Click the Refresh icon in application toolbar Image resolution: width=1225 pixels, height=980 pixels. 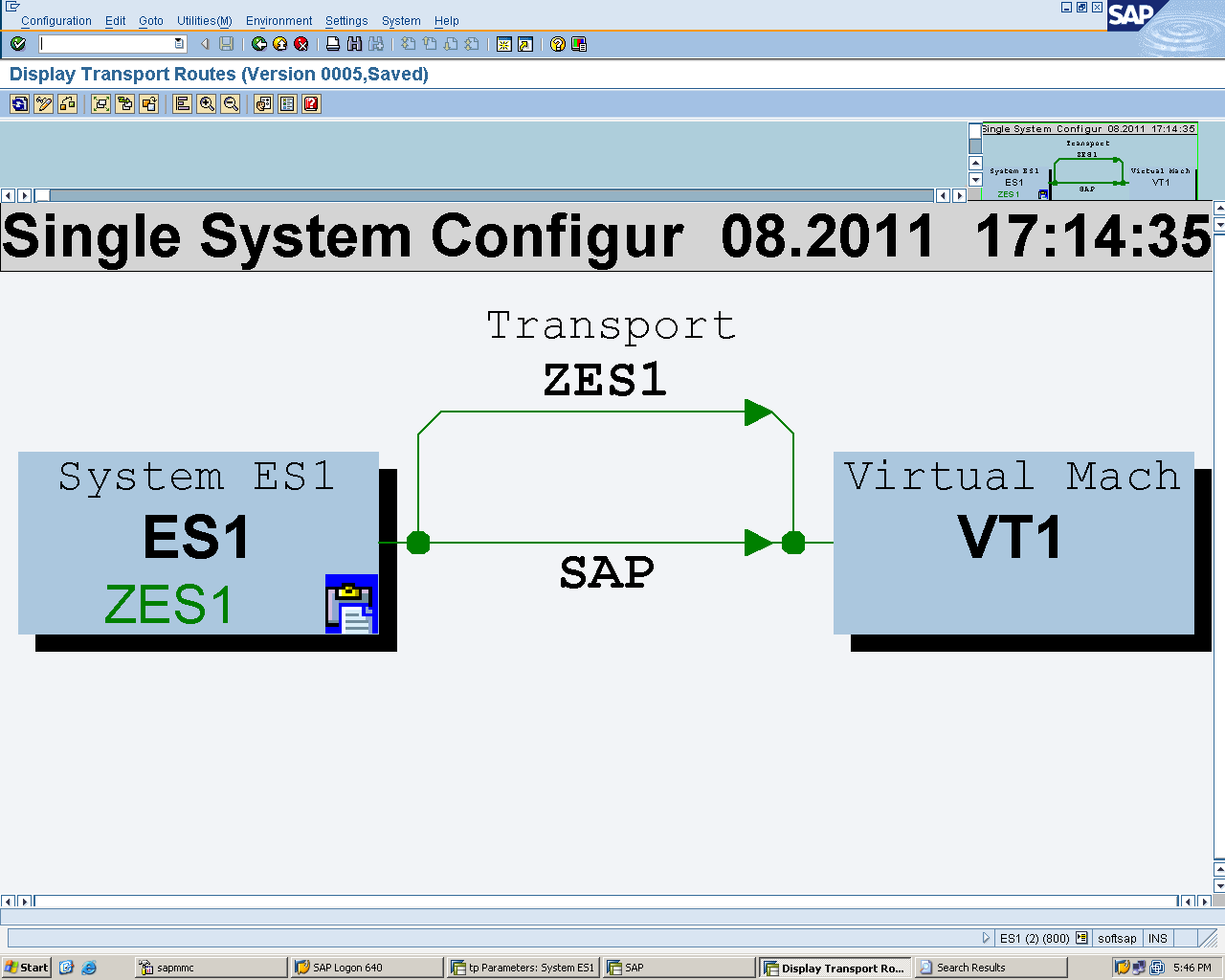coord(19,104)
